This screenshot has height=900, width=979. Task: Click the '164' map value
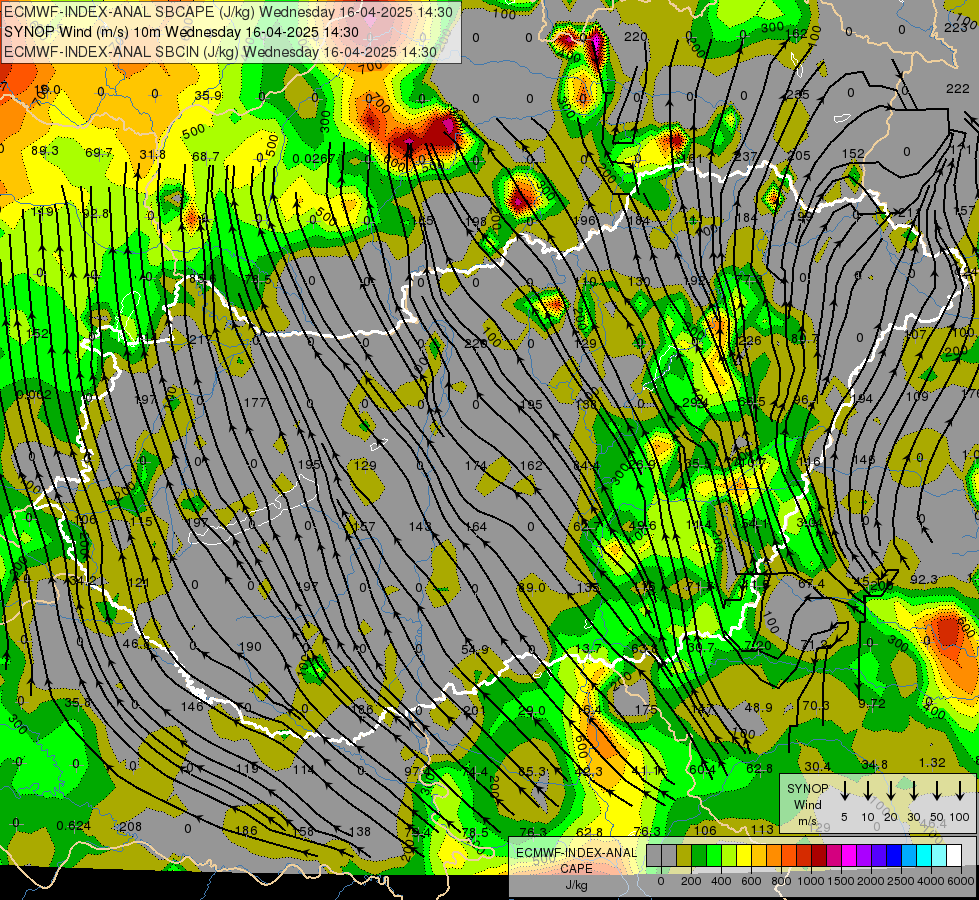click(x=476, y=527)
